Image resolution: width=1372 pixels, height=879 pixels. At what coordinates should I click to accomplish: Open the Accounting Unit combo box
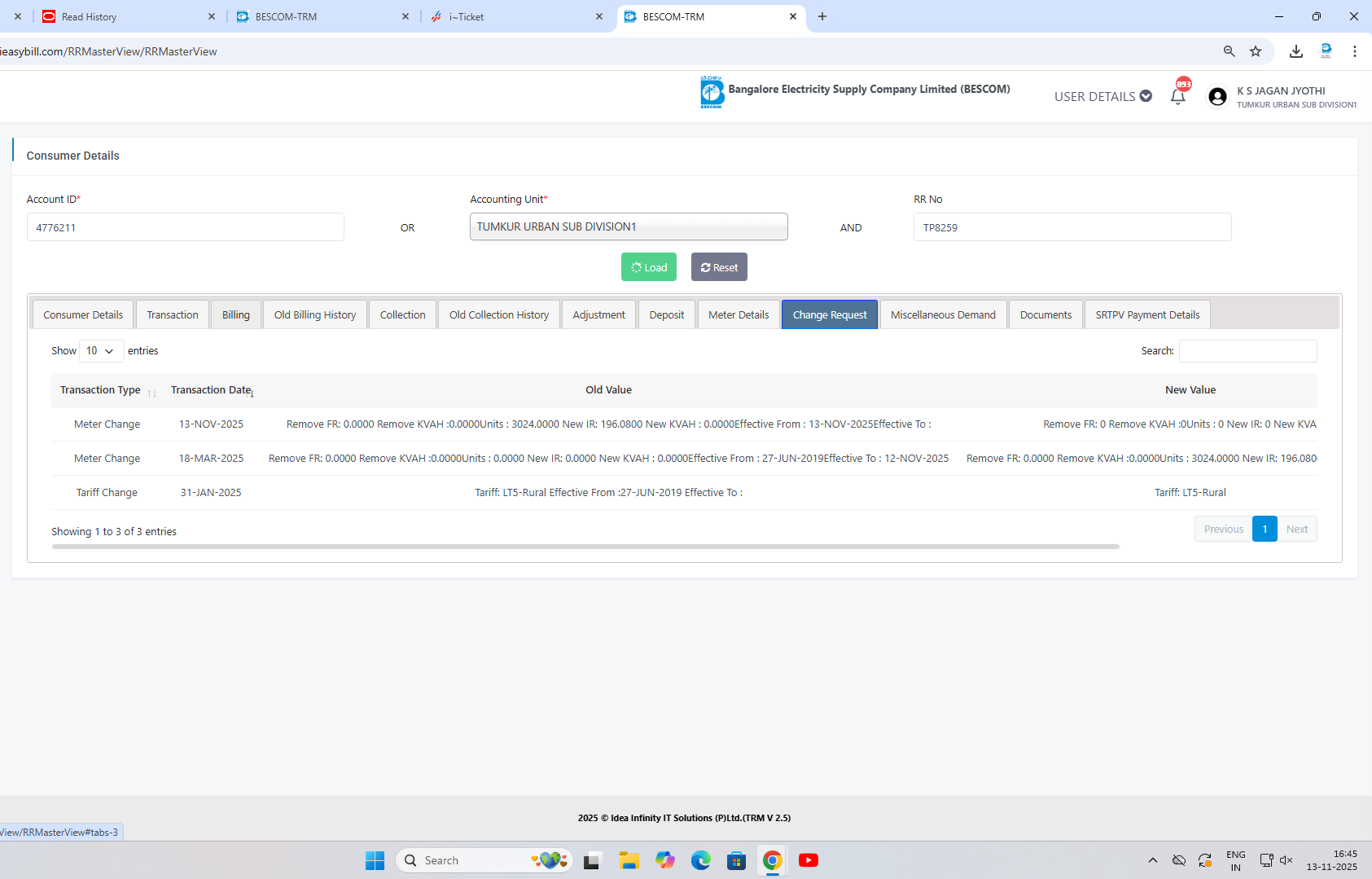(628, 226)
